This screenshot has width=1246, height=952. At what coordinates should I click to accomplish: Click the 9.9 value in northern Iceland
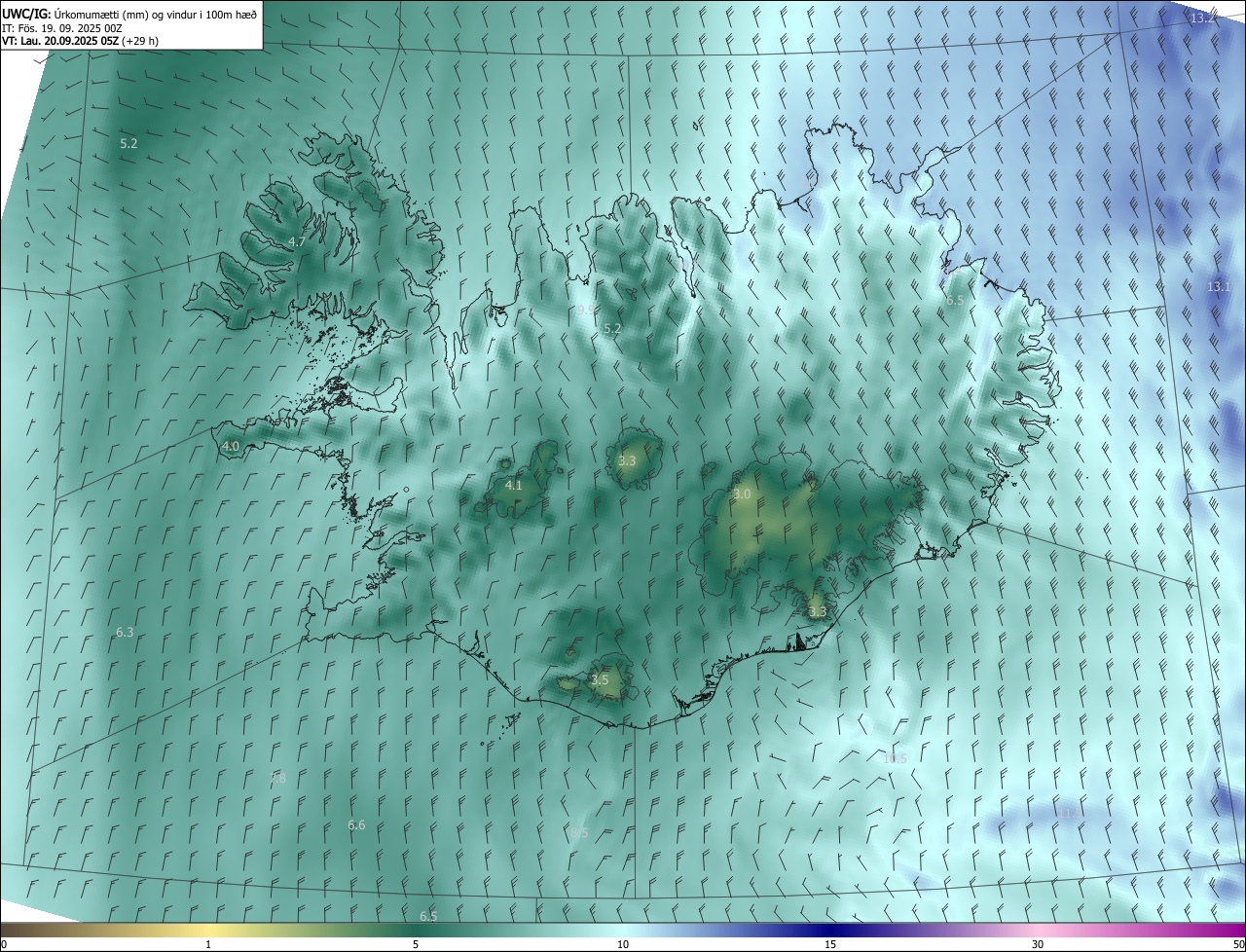click(585, 310)
